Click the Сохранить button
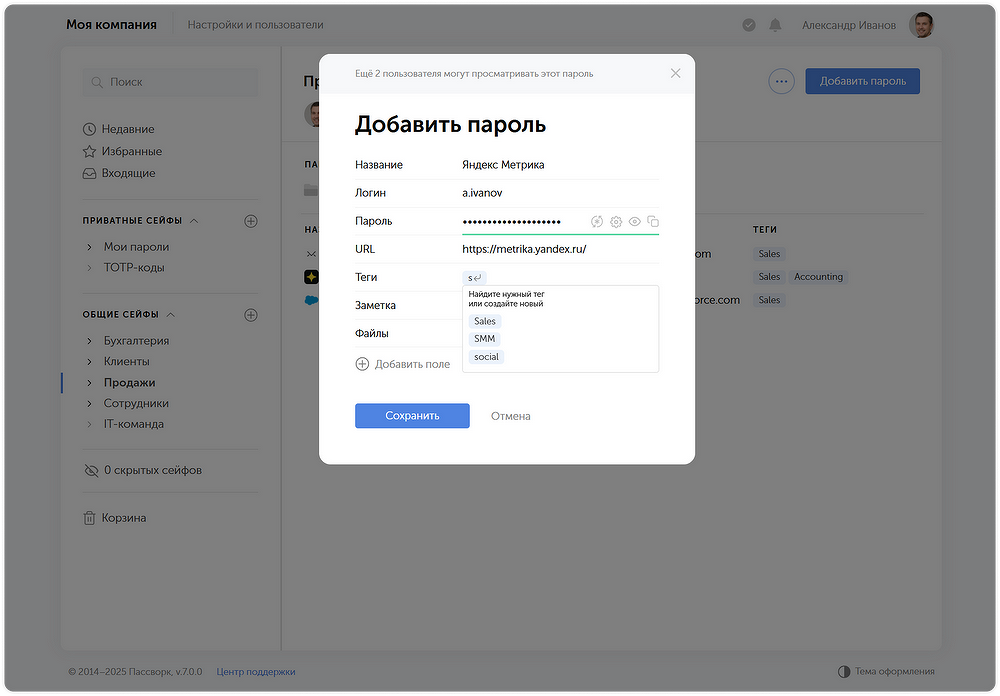The height and width of the screenshot is (696, 1000). (x=412, y=415)
